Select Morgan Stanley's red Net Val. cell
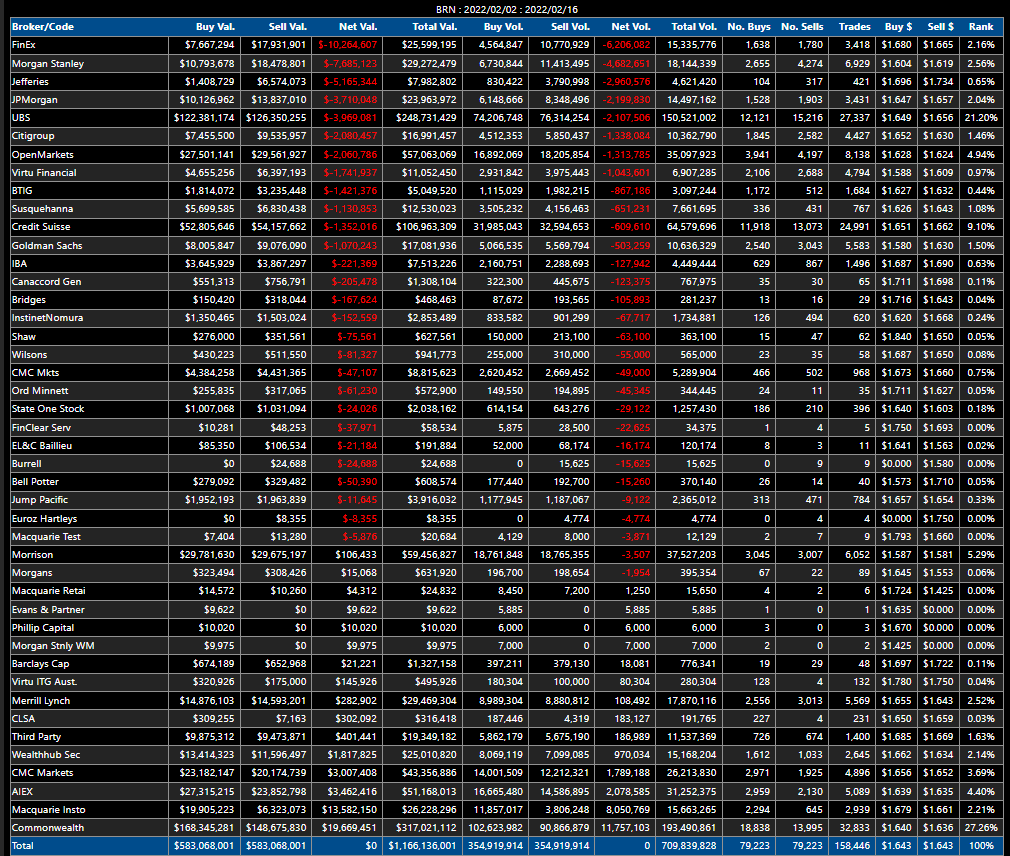The image size is (1010, 856). tap(347, 63)
